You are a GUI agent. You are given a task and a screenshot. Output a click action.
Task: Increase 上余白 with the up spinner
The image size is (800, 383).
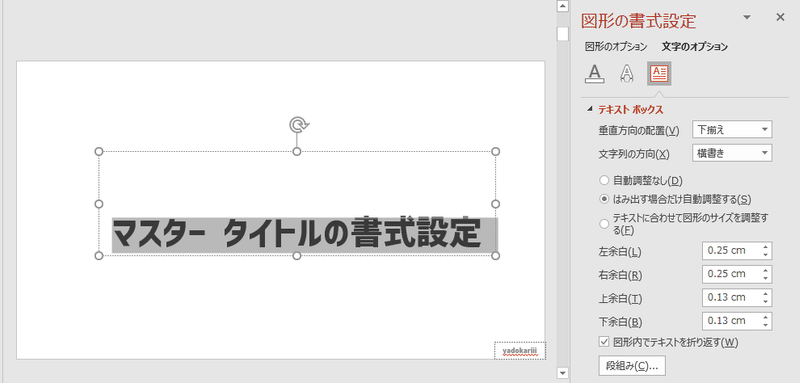click(x=765, y=294)
